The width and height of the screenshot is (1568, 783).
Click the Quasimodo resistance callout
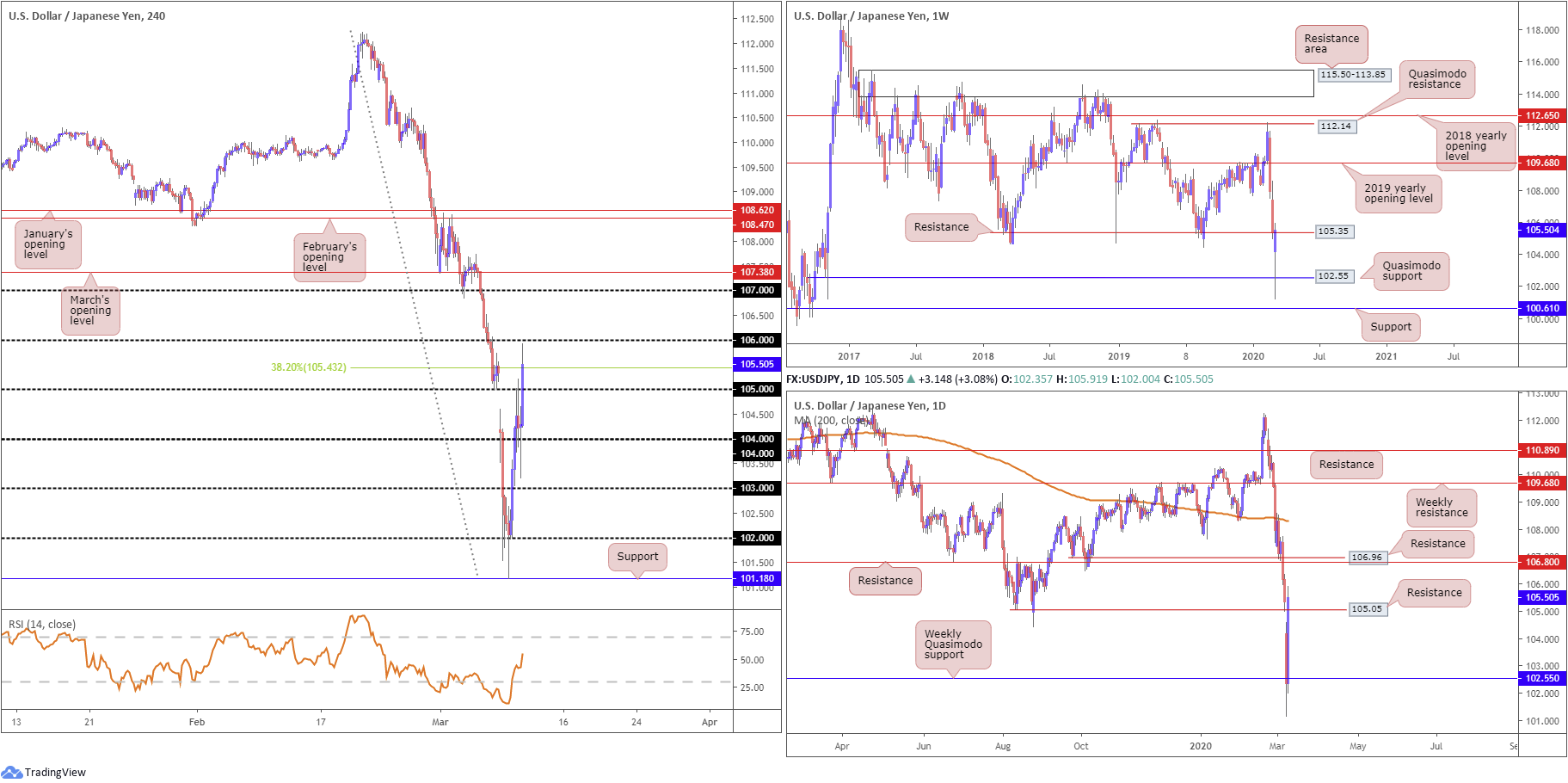pyautogui.click(x=1436, y=79)
